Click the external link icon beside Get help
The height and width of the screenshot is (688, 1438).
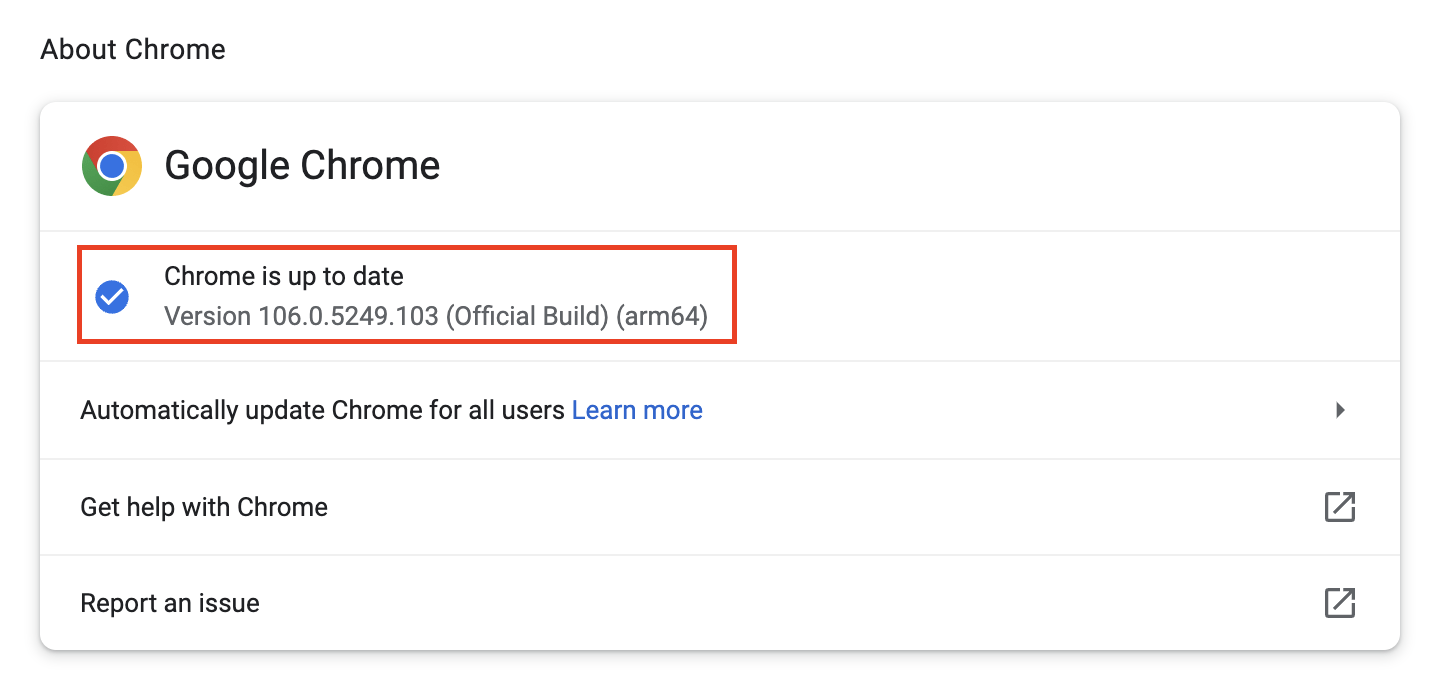coord(1340,507)
